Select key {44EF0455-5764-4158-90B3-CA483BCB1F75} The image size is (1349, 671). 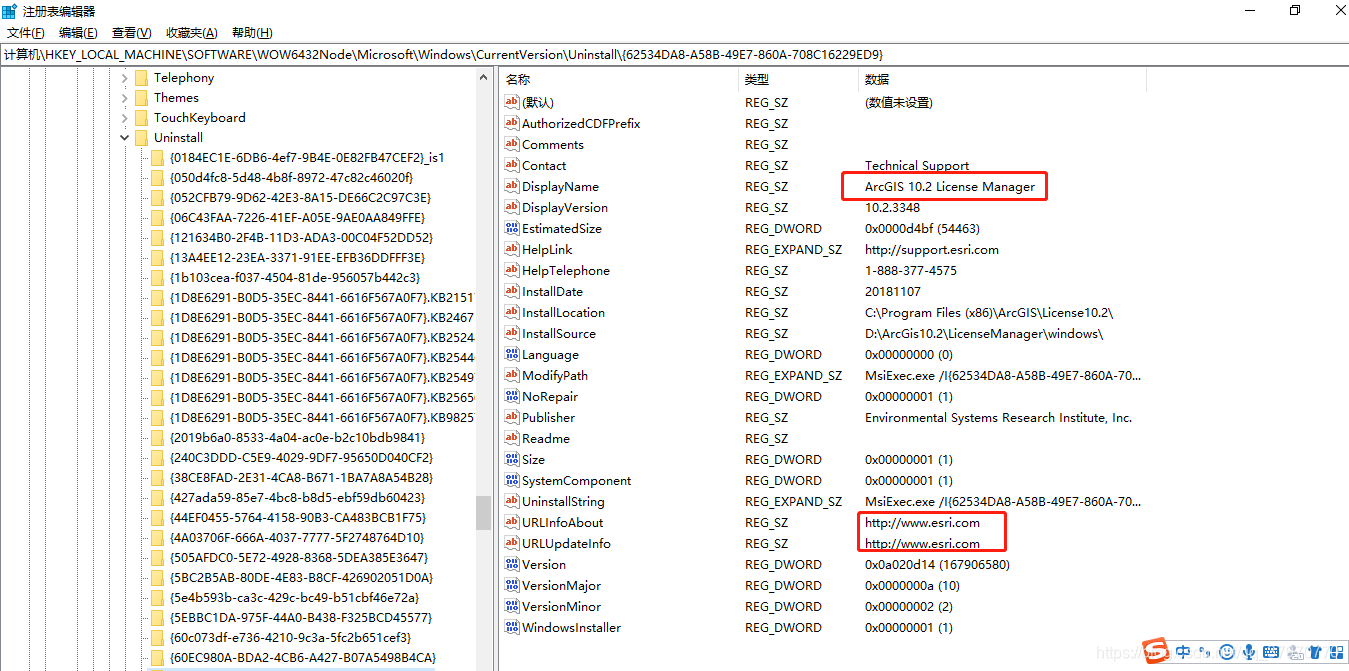(x=298, y=518)
